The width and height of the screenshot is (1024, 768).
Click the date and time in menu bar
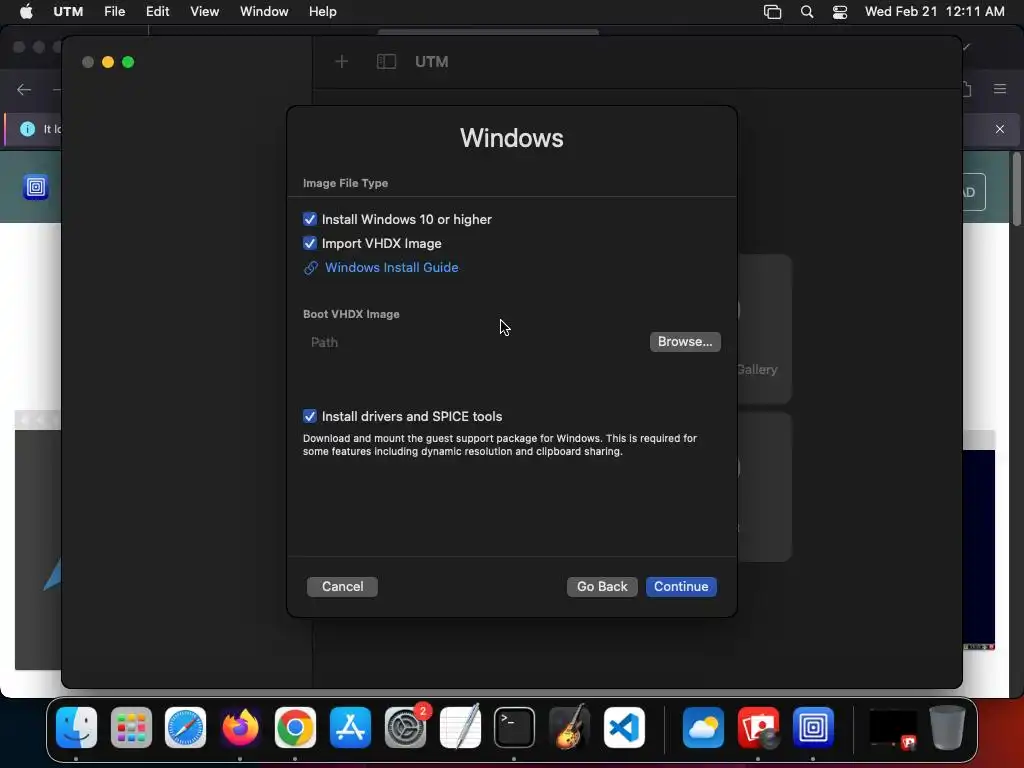[935, 12]
